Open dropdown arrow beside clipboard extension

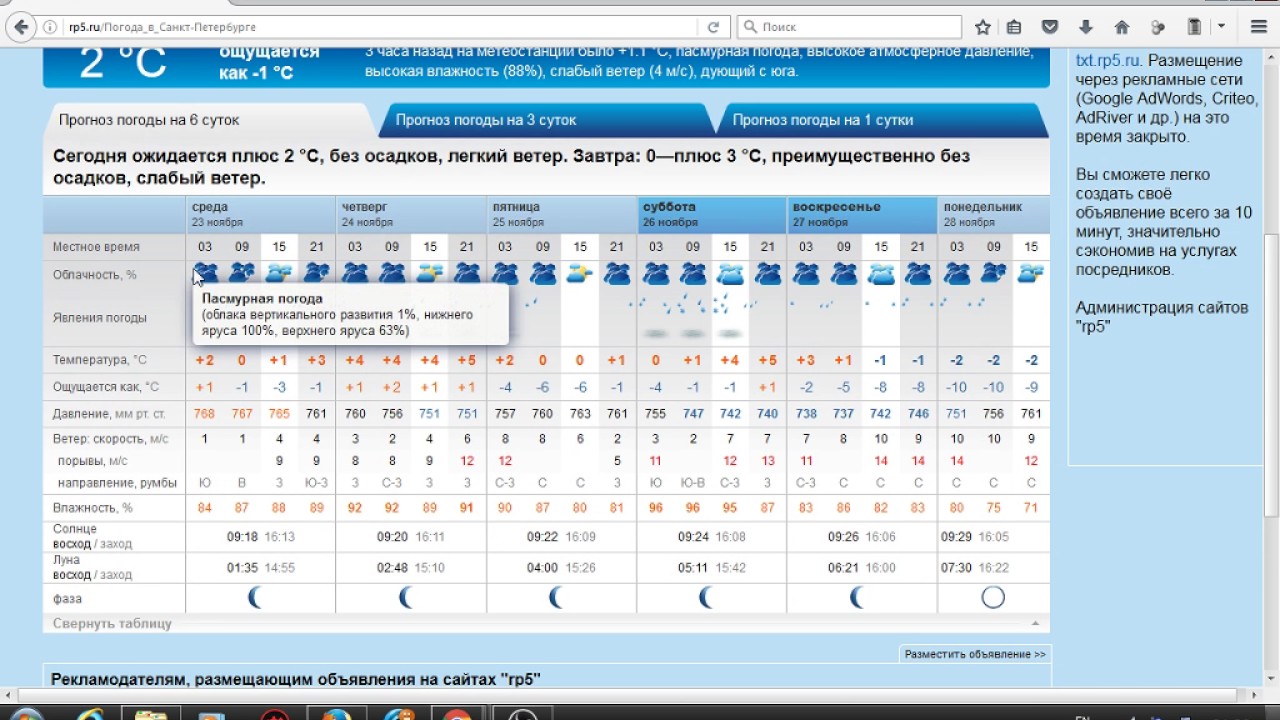[x=1221, y=27]
